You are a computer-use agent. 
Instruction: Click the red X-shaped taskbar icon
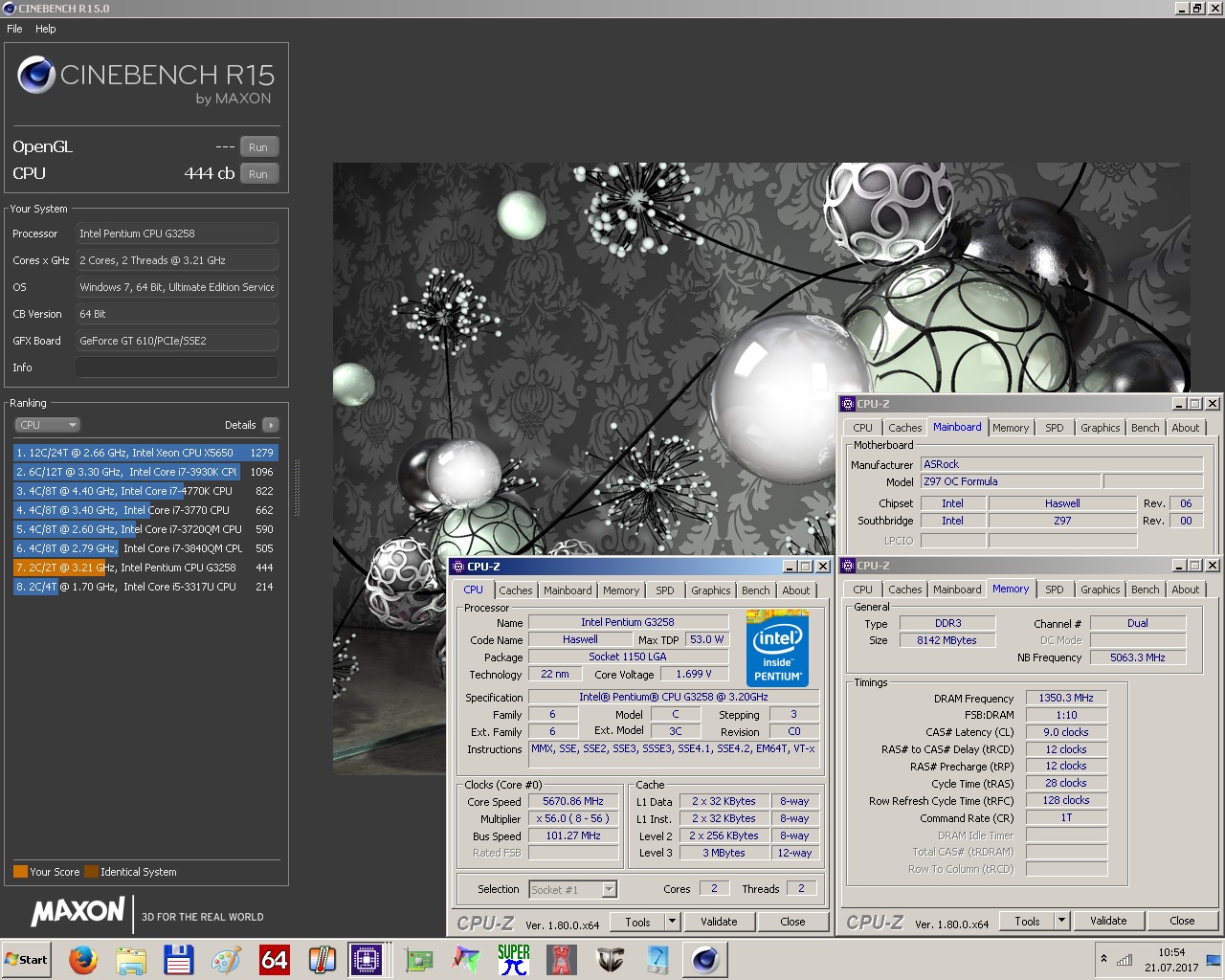point(562,959)
